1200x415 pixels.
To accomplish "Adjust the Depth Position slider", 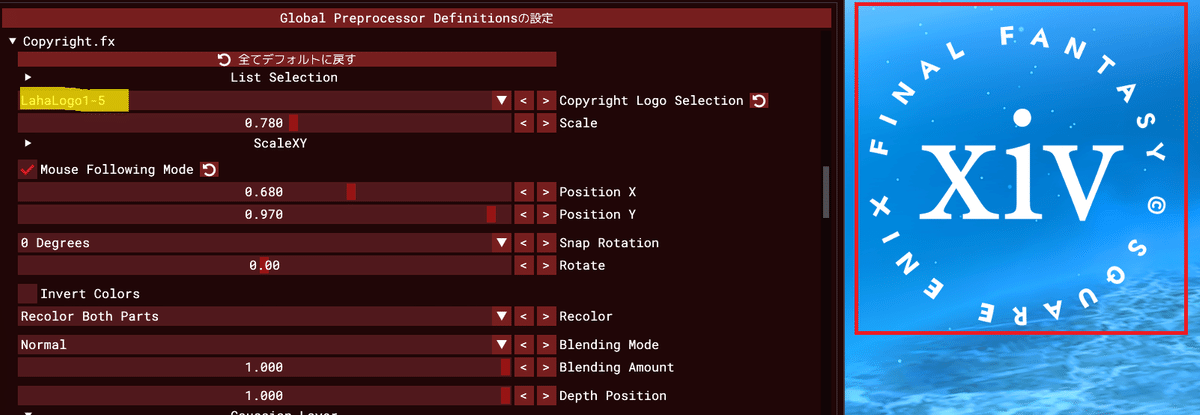I will [x=265, y=396].
